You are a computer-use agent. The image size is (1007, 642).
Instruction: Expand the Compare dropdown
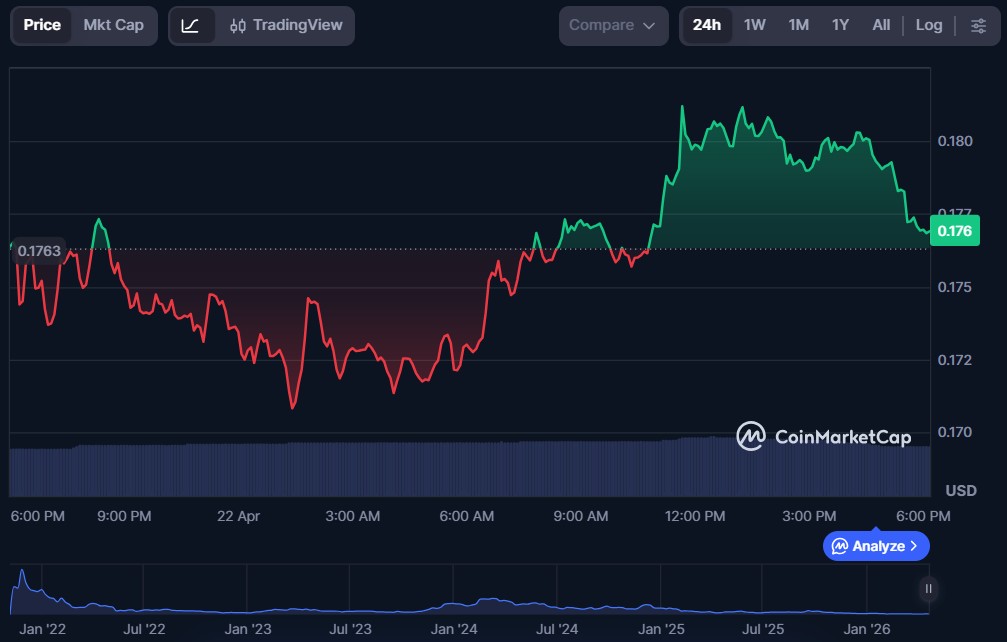613,25
